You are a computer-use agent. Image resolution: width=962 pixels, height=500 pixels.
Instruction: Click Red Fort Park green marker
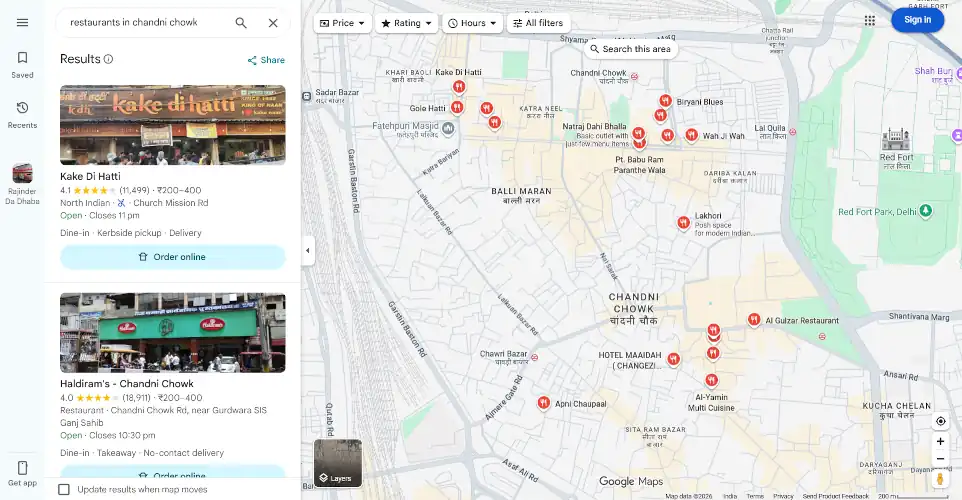926,211
